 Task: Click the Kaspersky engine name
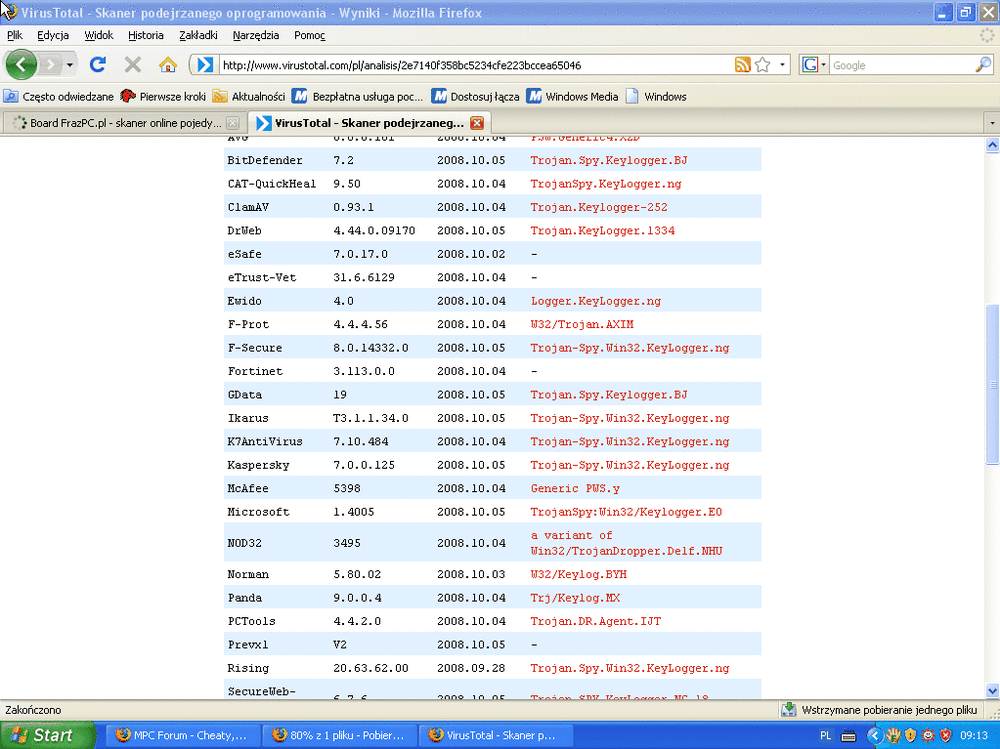coord(258,465)
